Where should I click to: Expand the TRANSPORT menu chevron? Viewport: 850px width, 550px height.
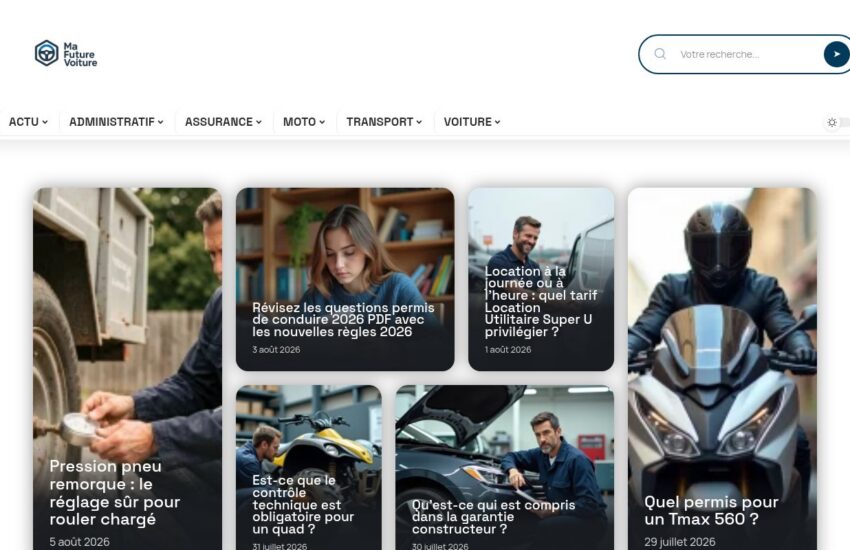[419, 122]
